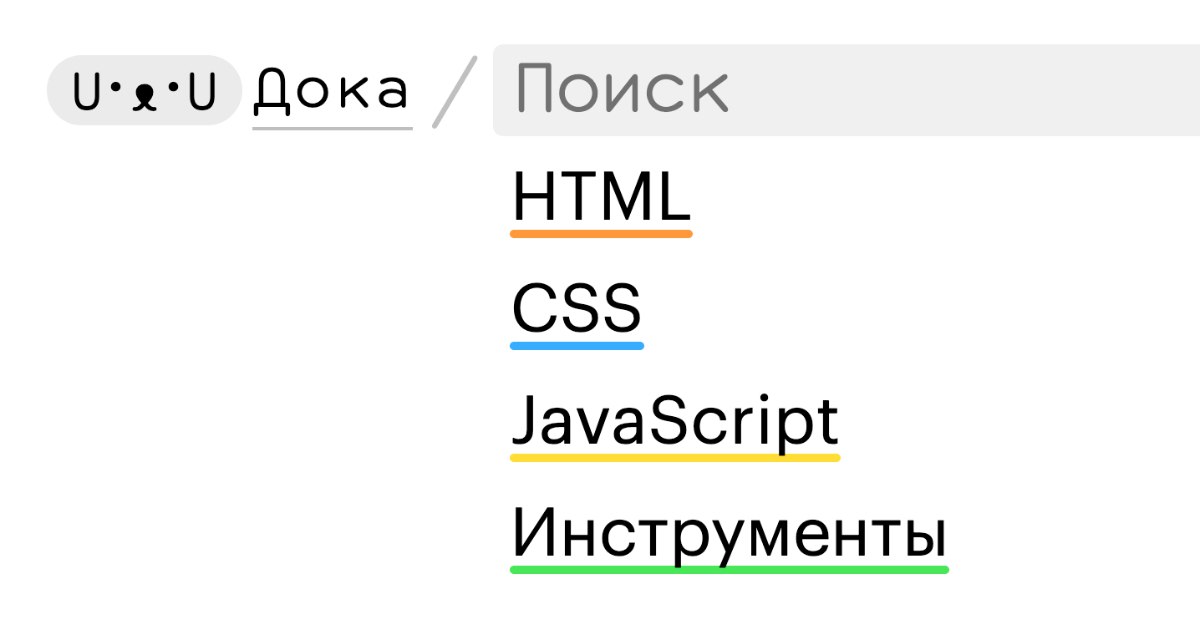Open the Дока home link
This screenshot has width=1200, height=630.
coord(331,91)
